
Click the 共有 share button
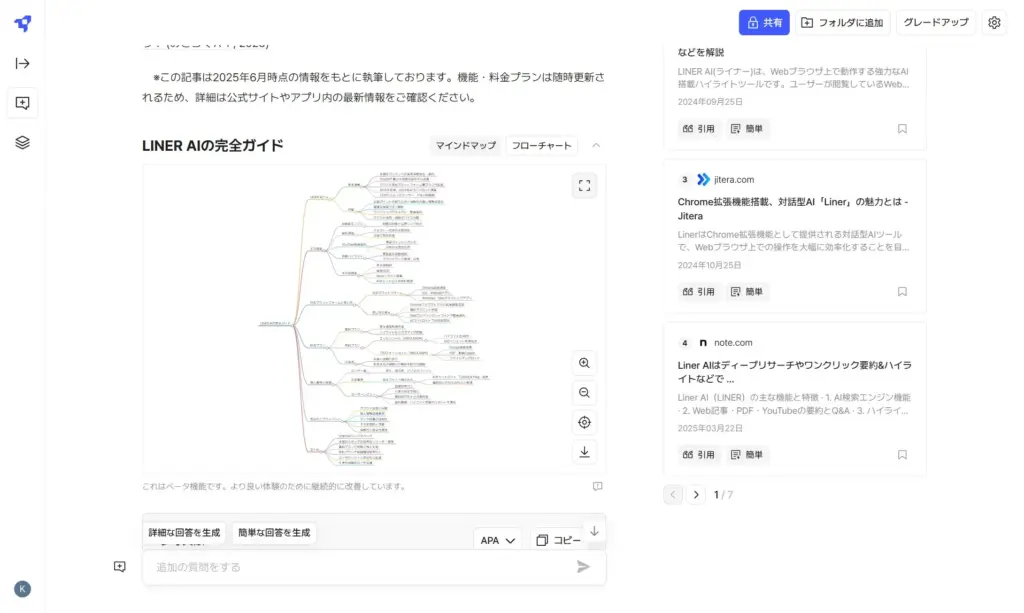coord(764,22)
